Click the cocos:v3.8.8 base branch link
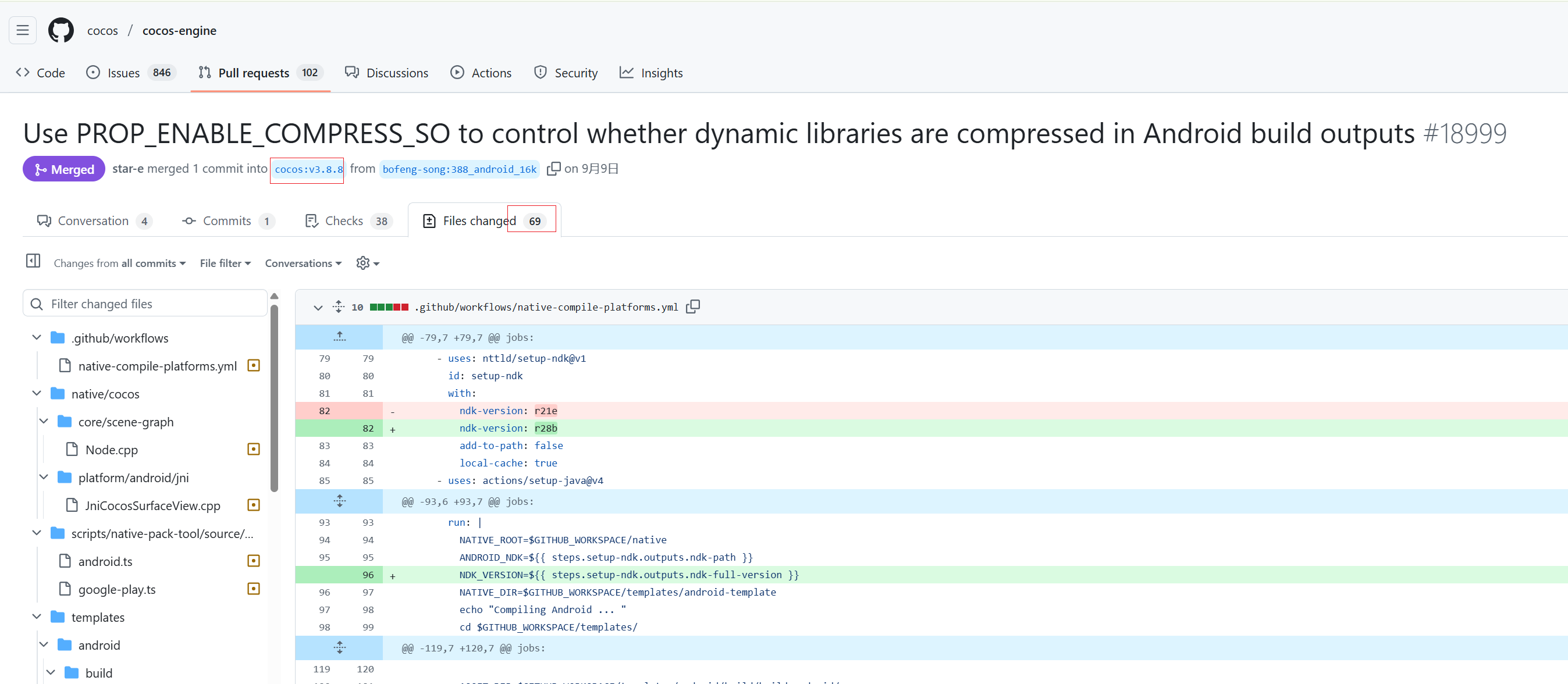Image resolution: width=1568 pixels, height=684 pixels. tap(308, 169)
